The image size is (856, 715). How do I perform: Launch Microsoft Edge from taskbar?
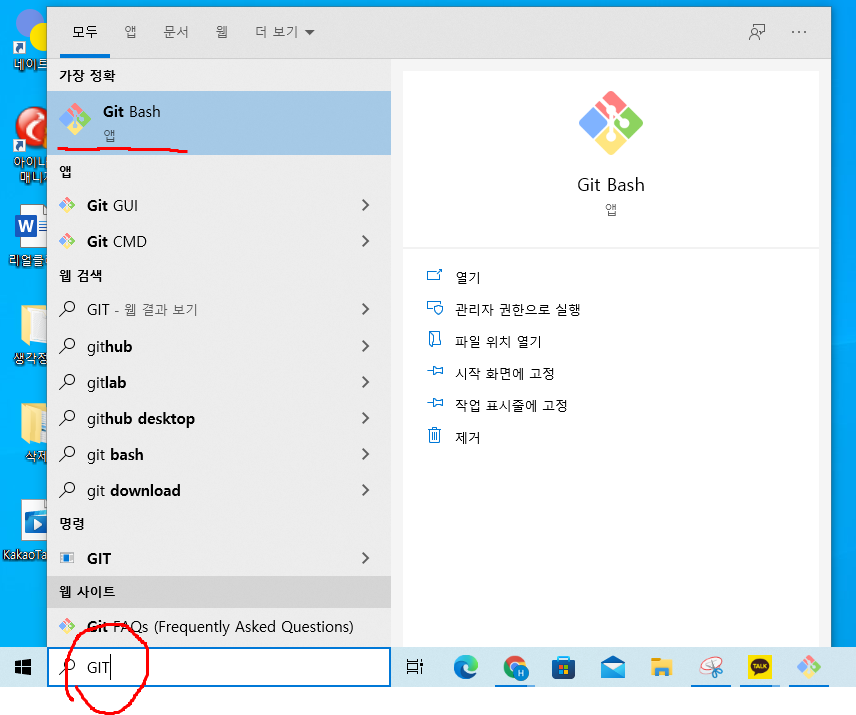coord(466,666)
